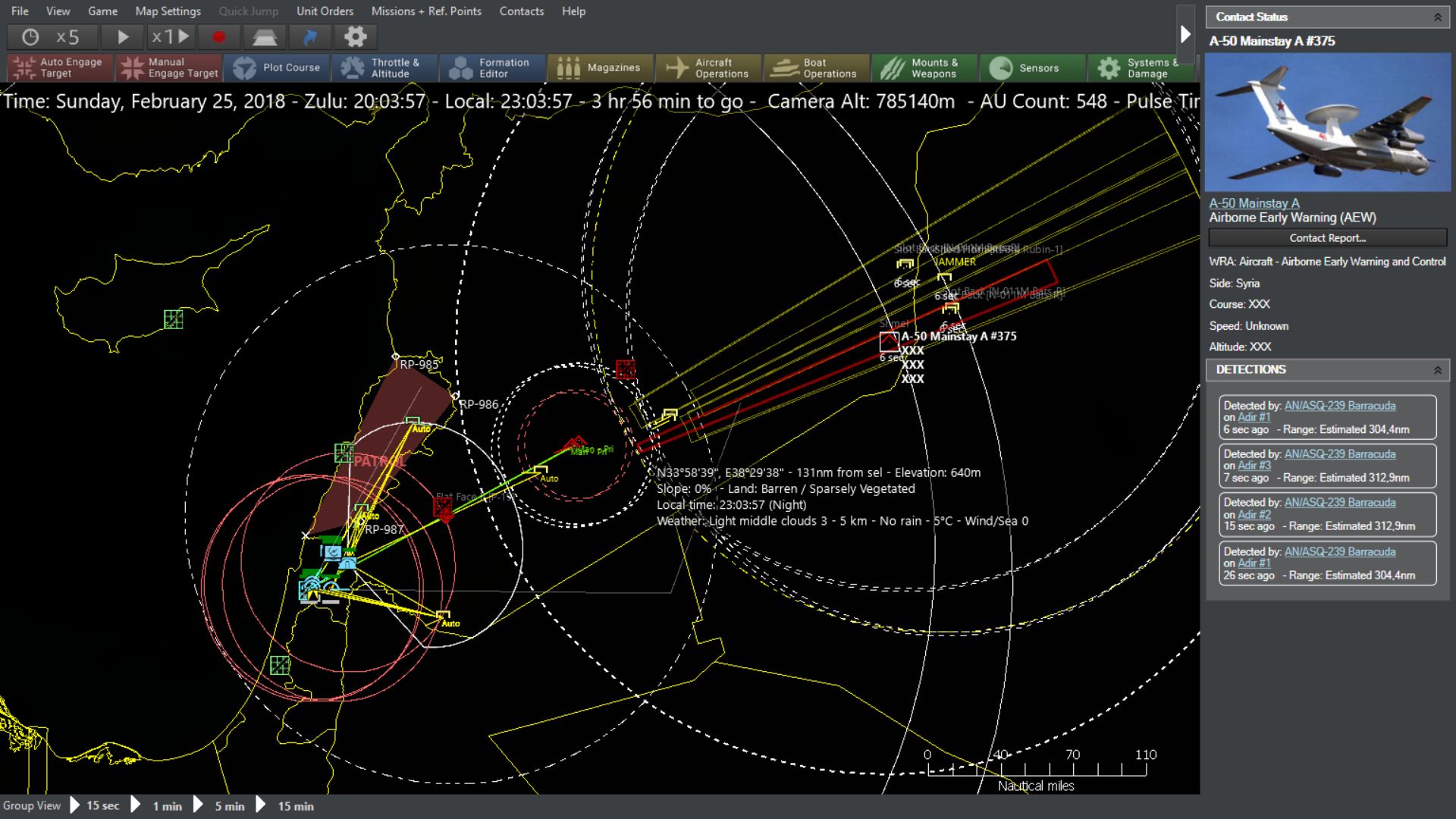Expand the sidebar arrow beside Contact Status

[x=1185, y=34]
